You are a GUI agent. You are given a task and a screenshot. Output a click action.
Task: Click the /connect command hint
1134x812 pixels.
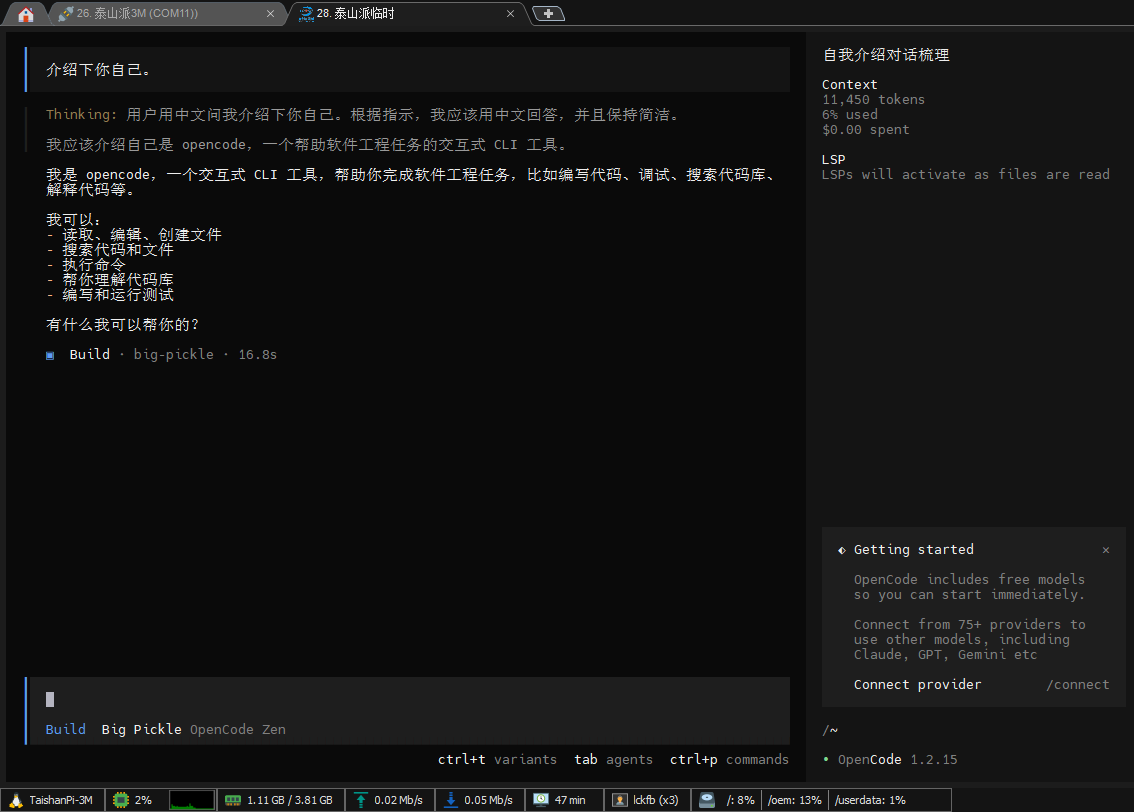tap(1078, 684)
